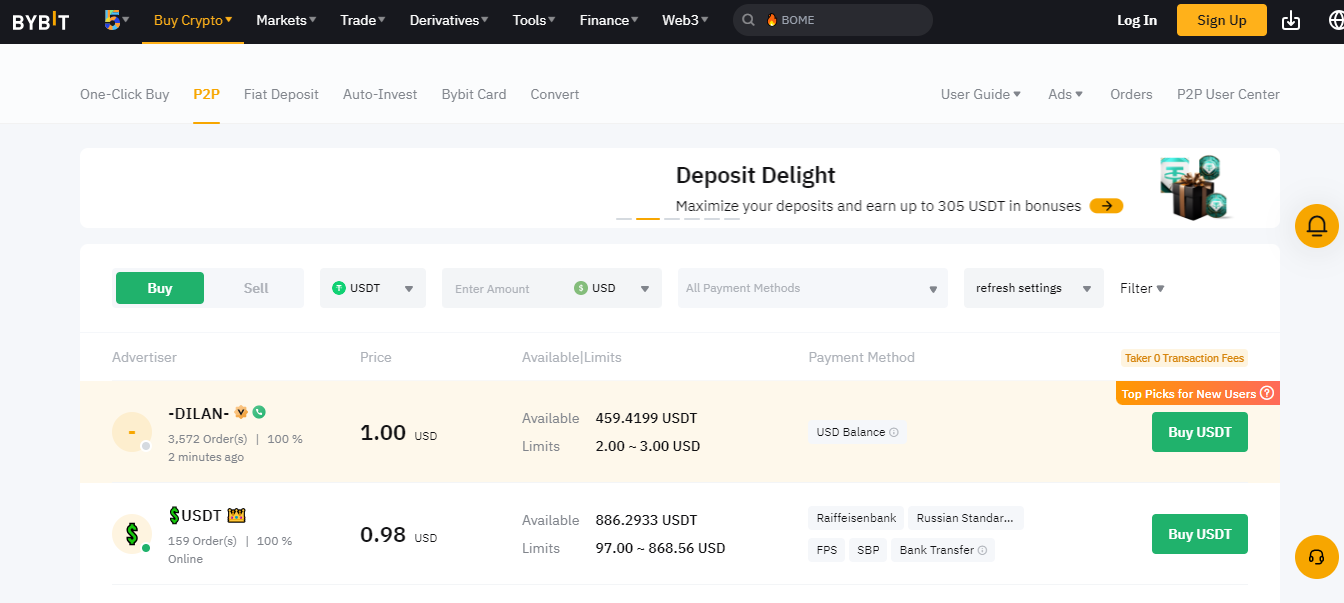Click the Sign Up button
Screen dimensions: 1344x603
pyautogui.click(x=1222, y=20)
